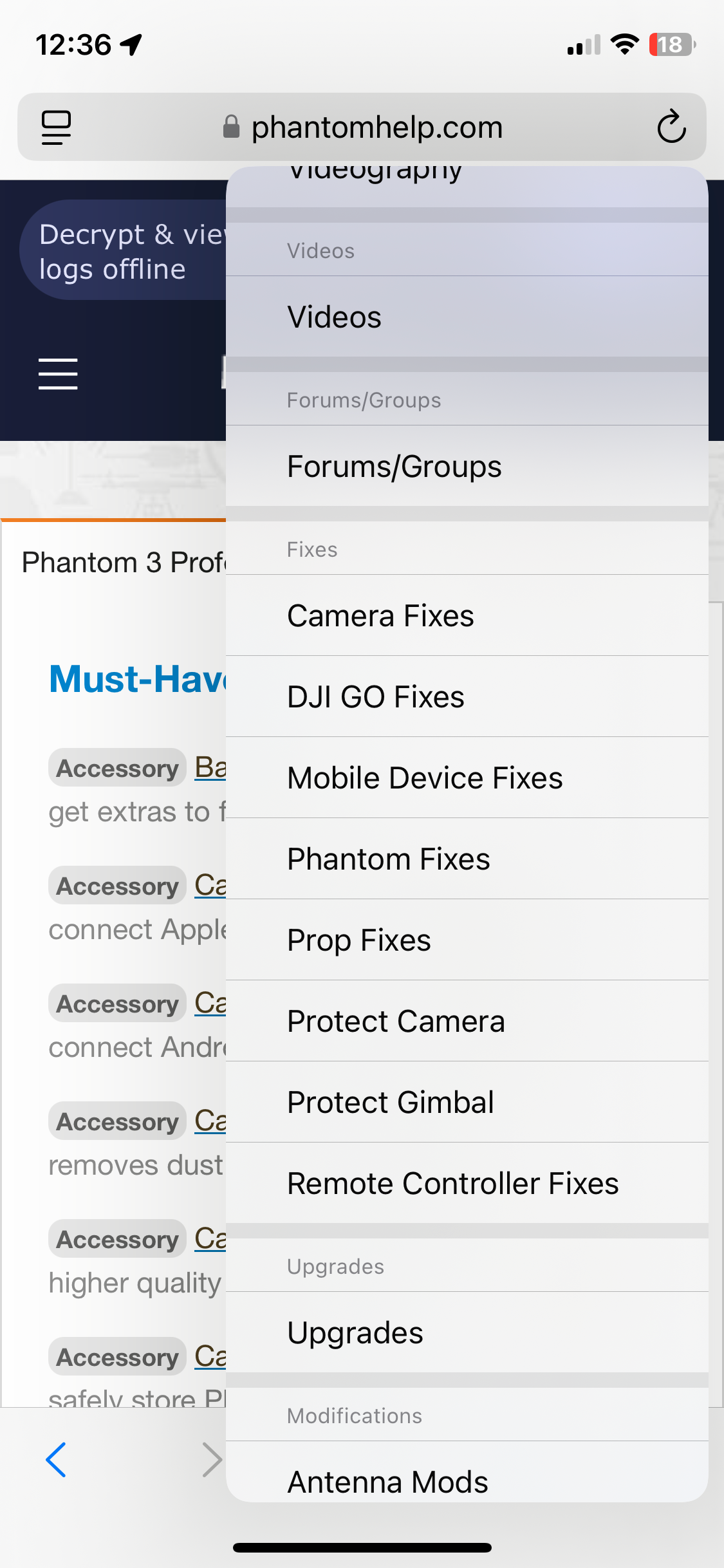Screen dimensions: 724x1568
Task: Go back with the blue back arrow
Action: pyautogui.click(x=56, y=1459)
